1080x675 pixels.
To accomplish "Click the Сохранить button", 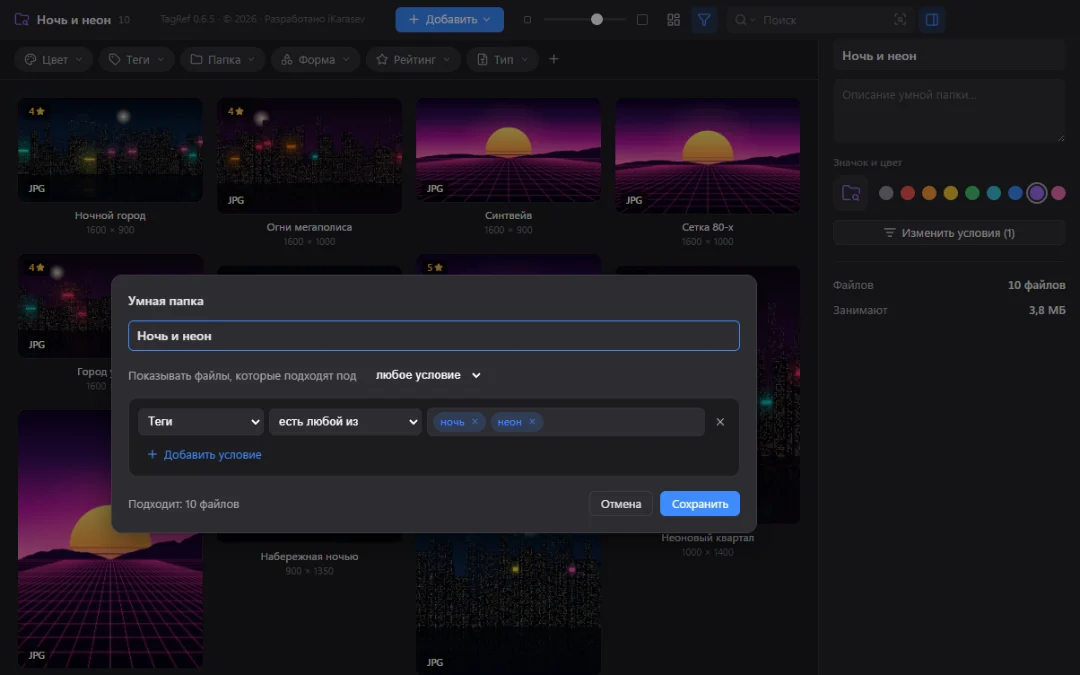I will (x=700, y=503).
